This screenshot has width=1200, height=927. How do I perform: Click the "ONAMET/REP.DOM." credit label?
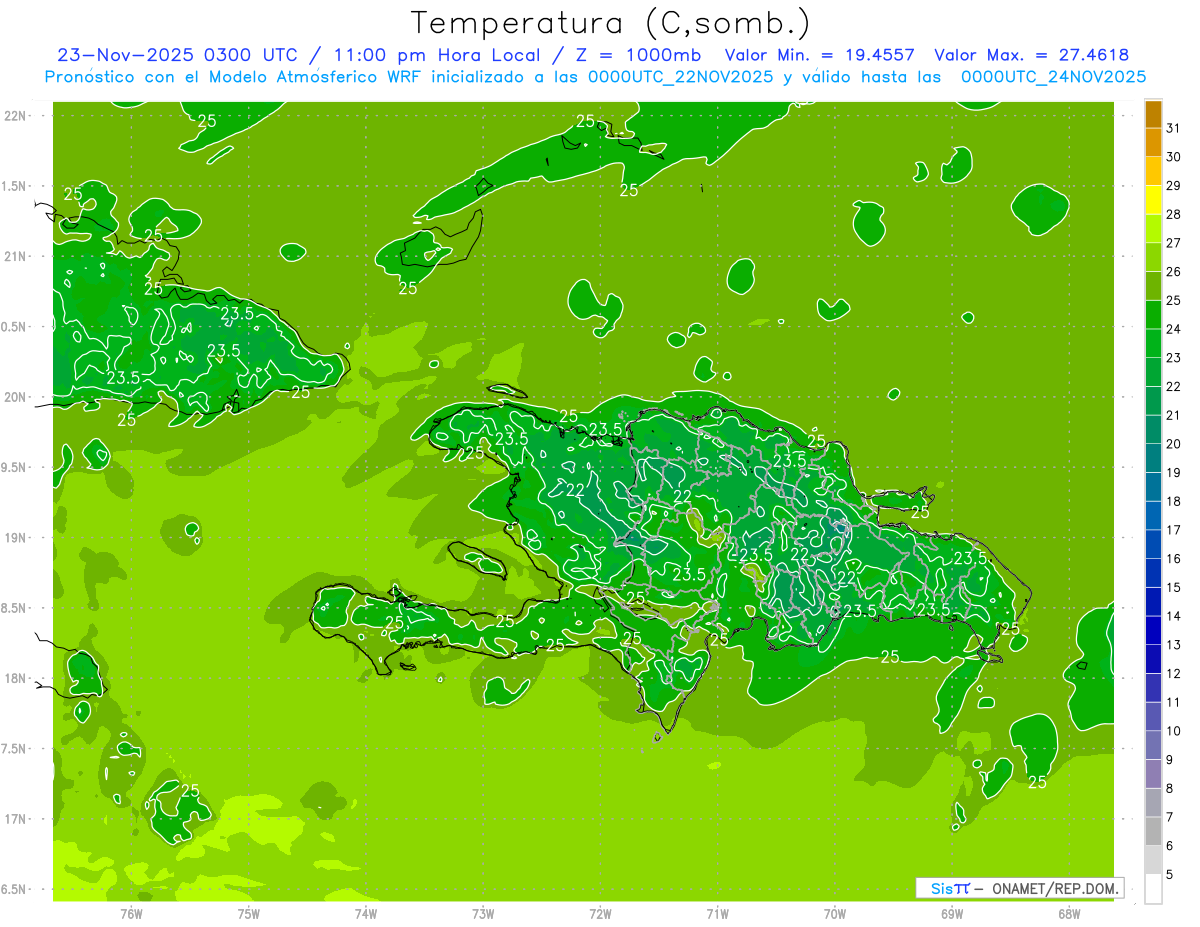click(1055, 888)
